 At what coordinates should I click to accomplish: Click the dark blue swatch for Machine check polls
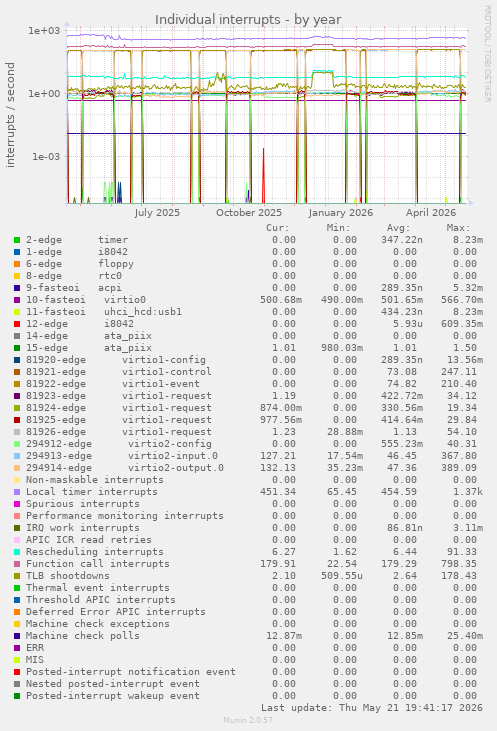tap(17, 636)
